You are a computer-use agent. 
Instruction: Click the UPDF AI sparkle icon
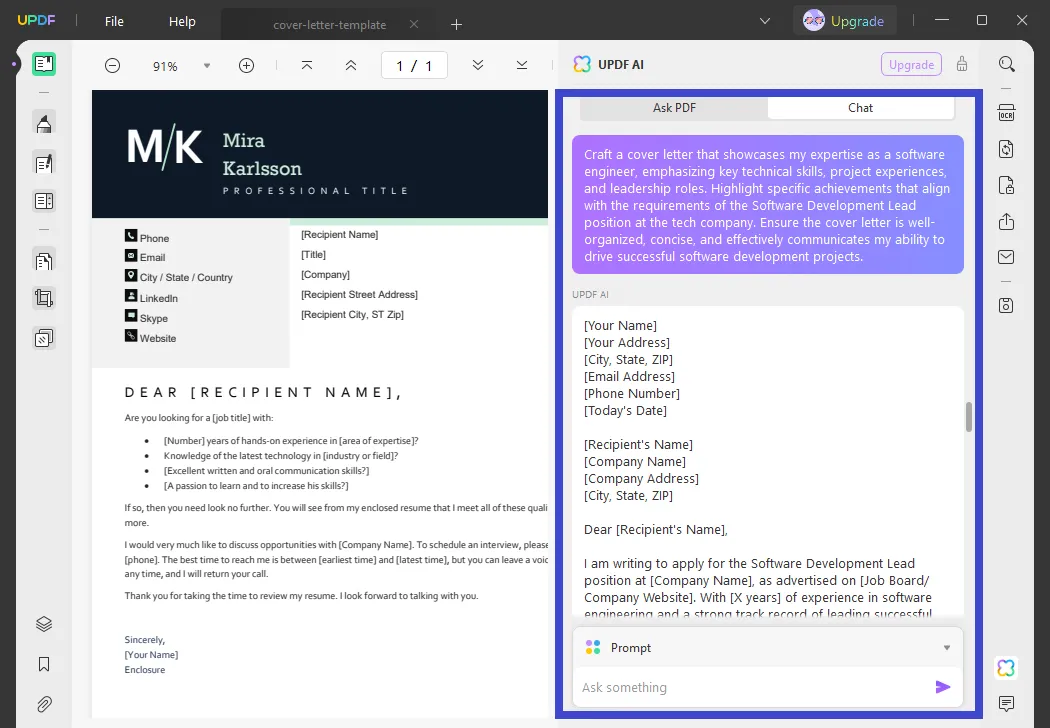[1006, 667]
